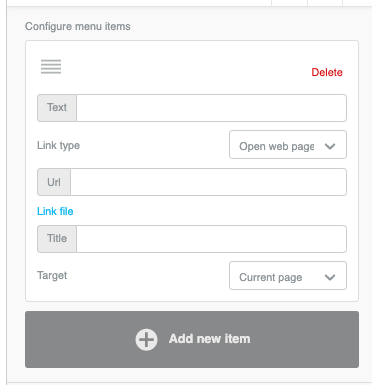Focus the Url input field
The width and height of the screenshot is (372, 385).
[208, 182]
